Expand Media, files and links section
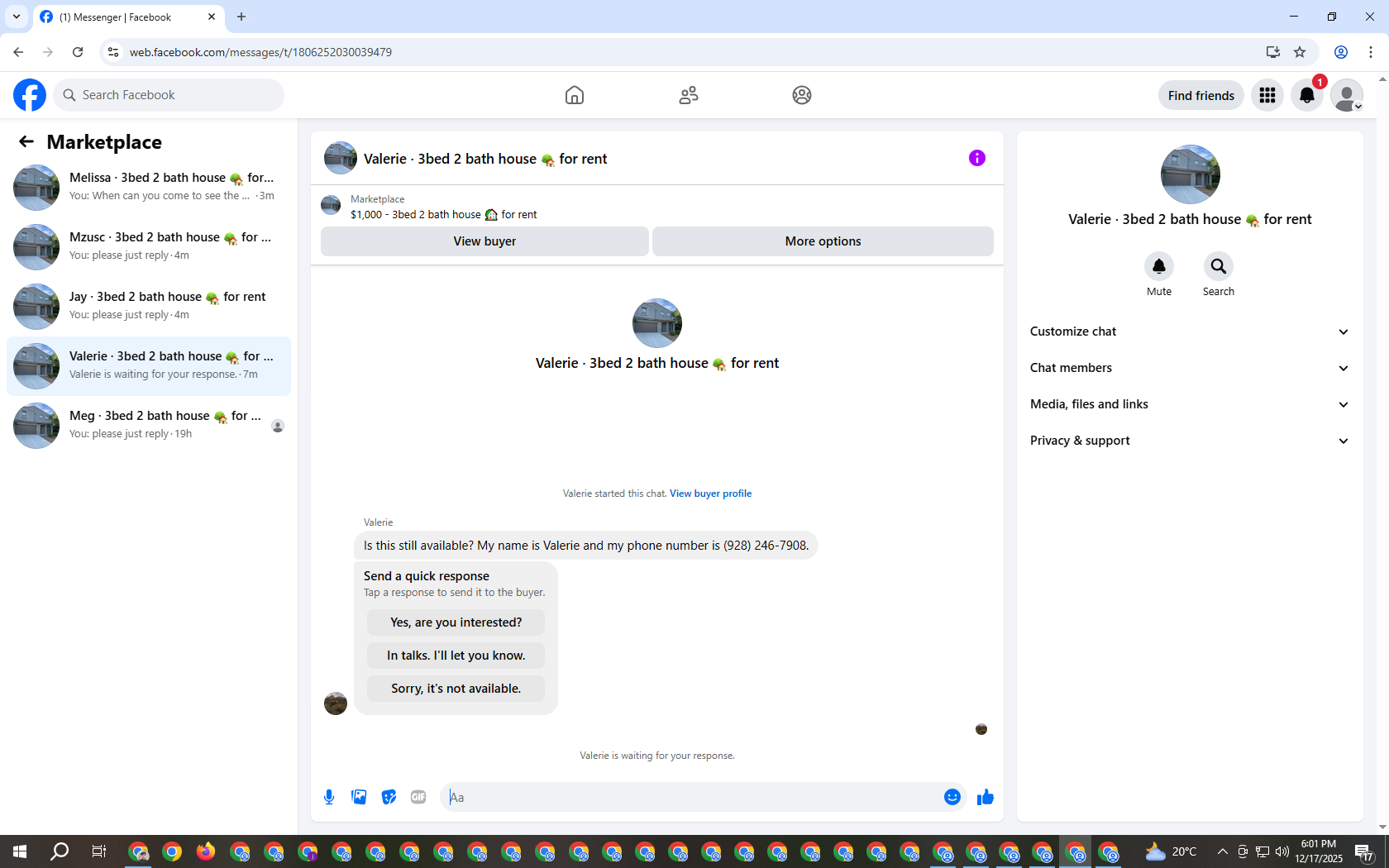The width and height of the screenshot is (1389, 868). click(1190, 404)
